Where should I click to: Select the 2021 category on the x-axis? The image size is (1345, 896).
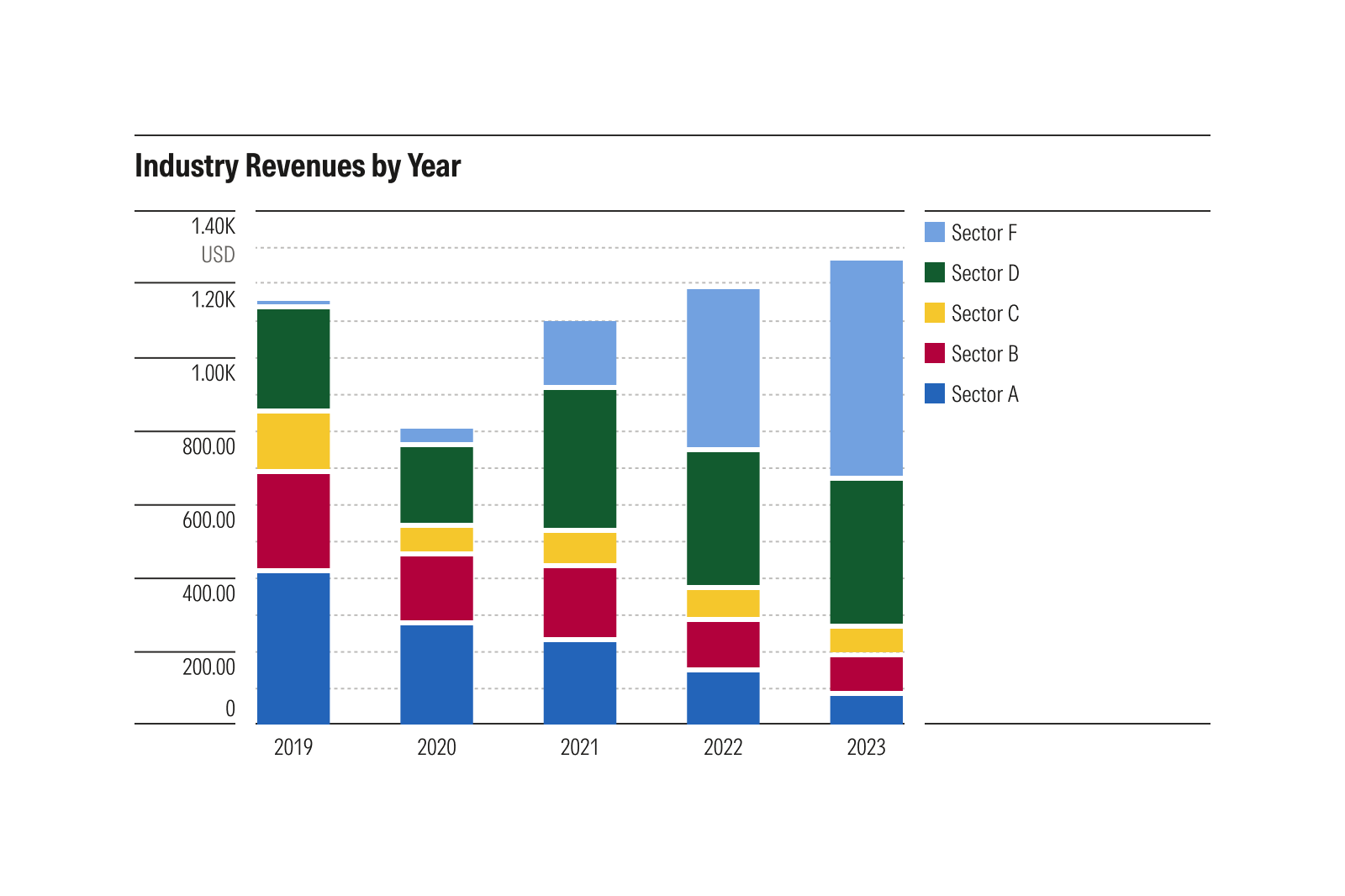click(580, 746)
